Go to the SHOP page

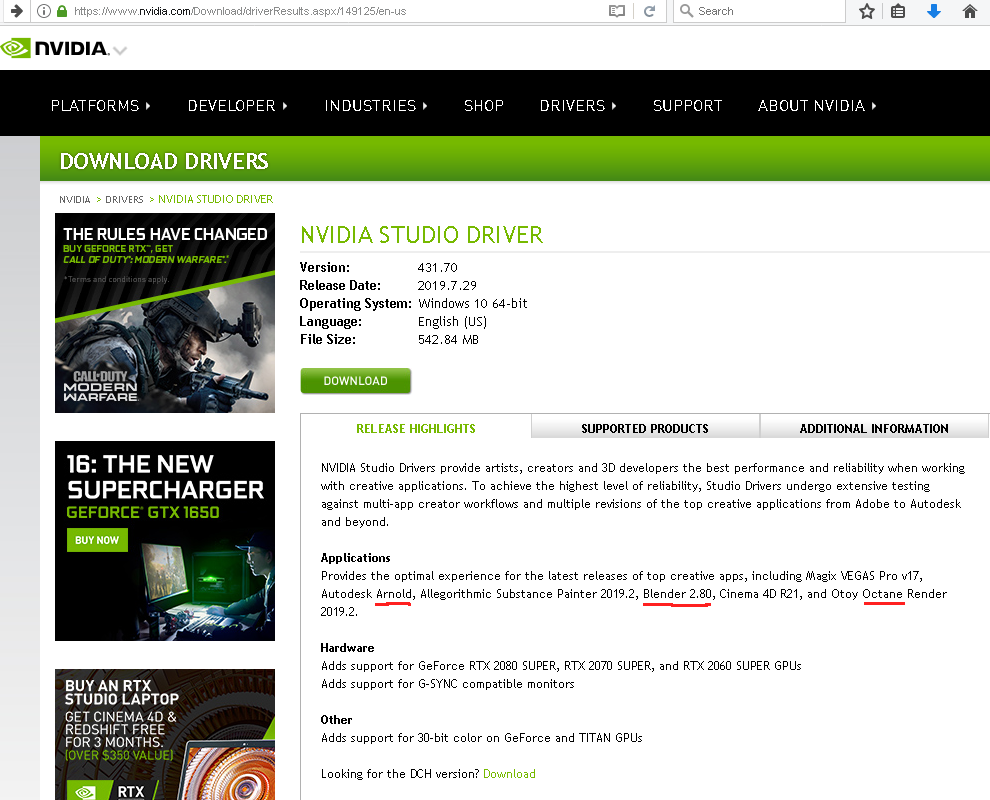point(484,105)
